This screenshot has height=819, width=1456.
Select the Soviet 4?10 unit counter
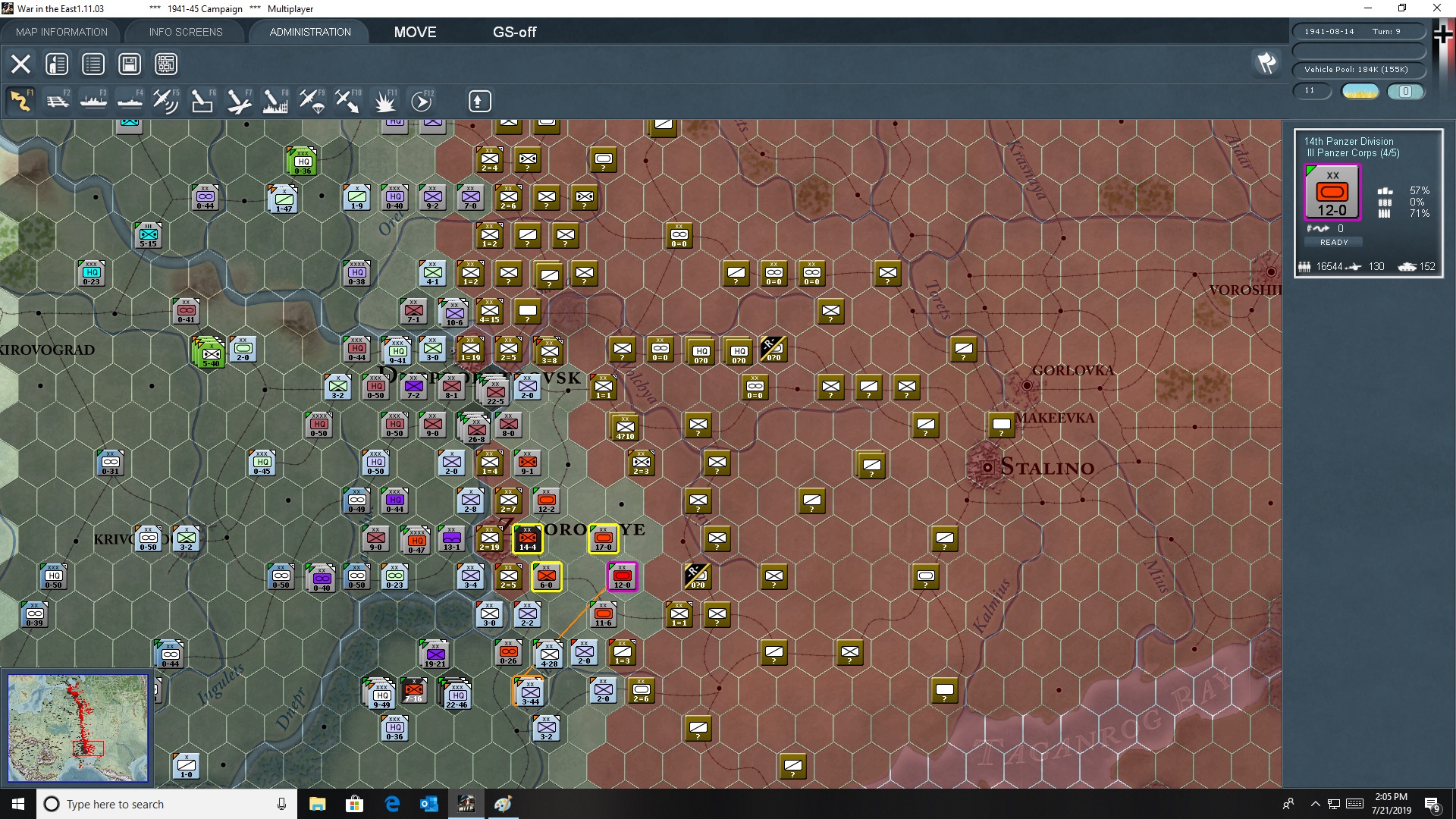[x=625, y=427]
